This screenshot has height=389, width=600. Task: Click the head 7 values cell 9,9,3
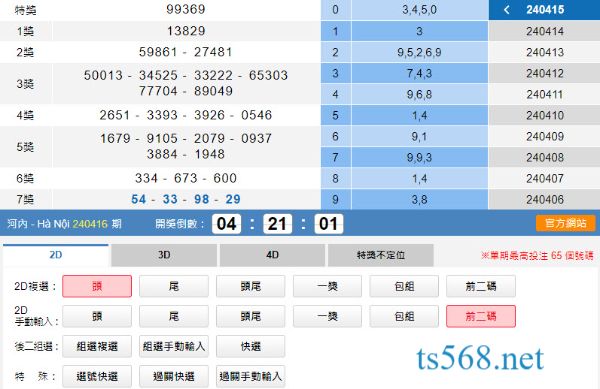419,157
